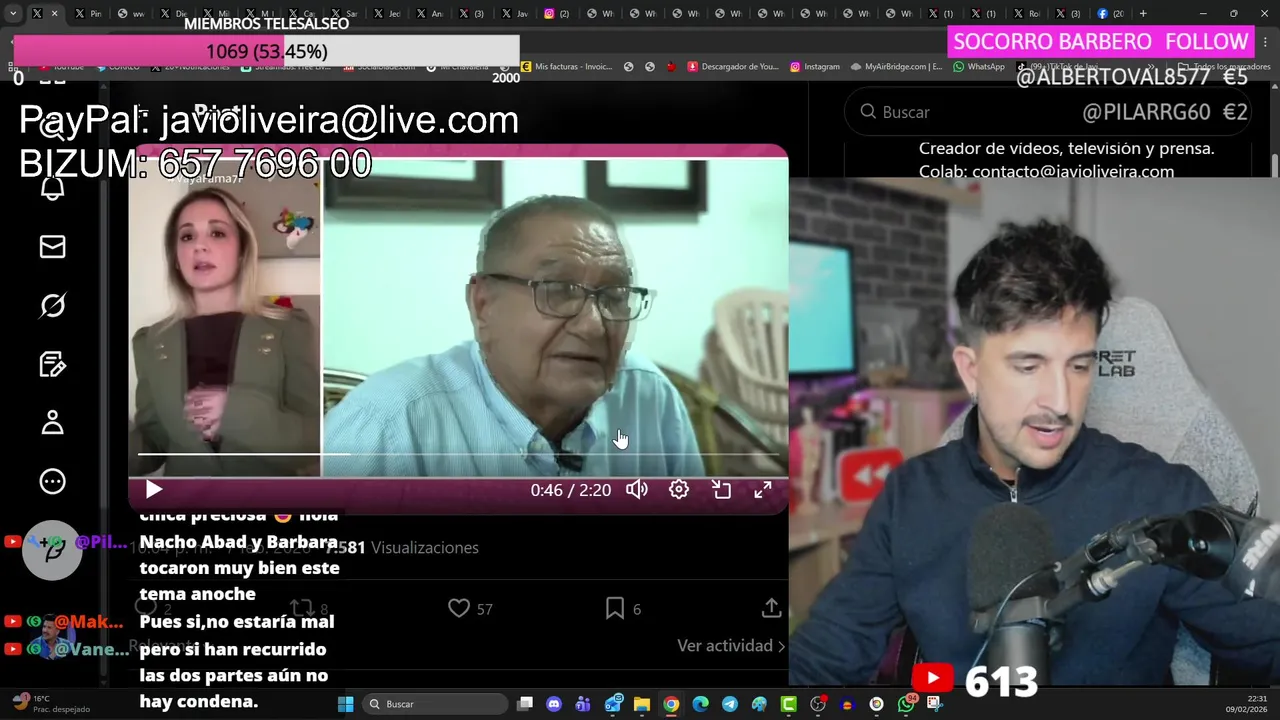
Task: Open Mis facturas - Invoic... bookmark
Action: click(x=566, y=67)
